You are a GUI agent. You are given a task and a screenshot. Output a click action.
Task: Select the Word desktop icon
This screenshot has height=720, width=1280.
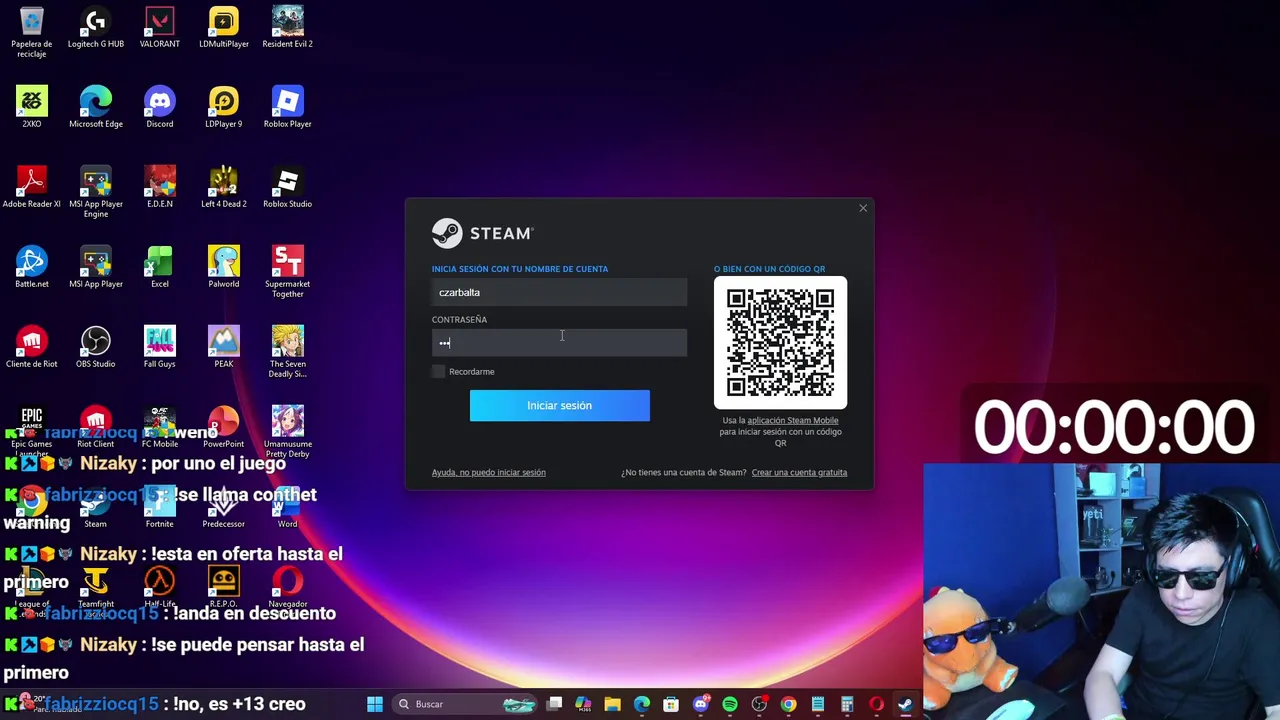pyautogui.click(x=287, y=507)
